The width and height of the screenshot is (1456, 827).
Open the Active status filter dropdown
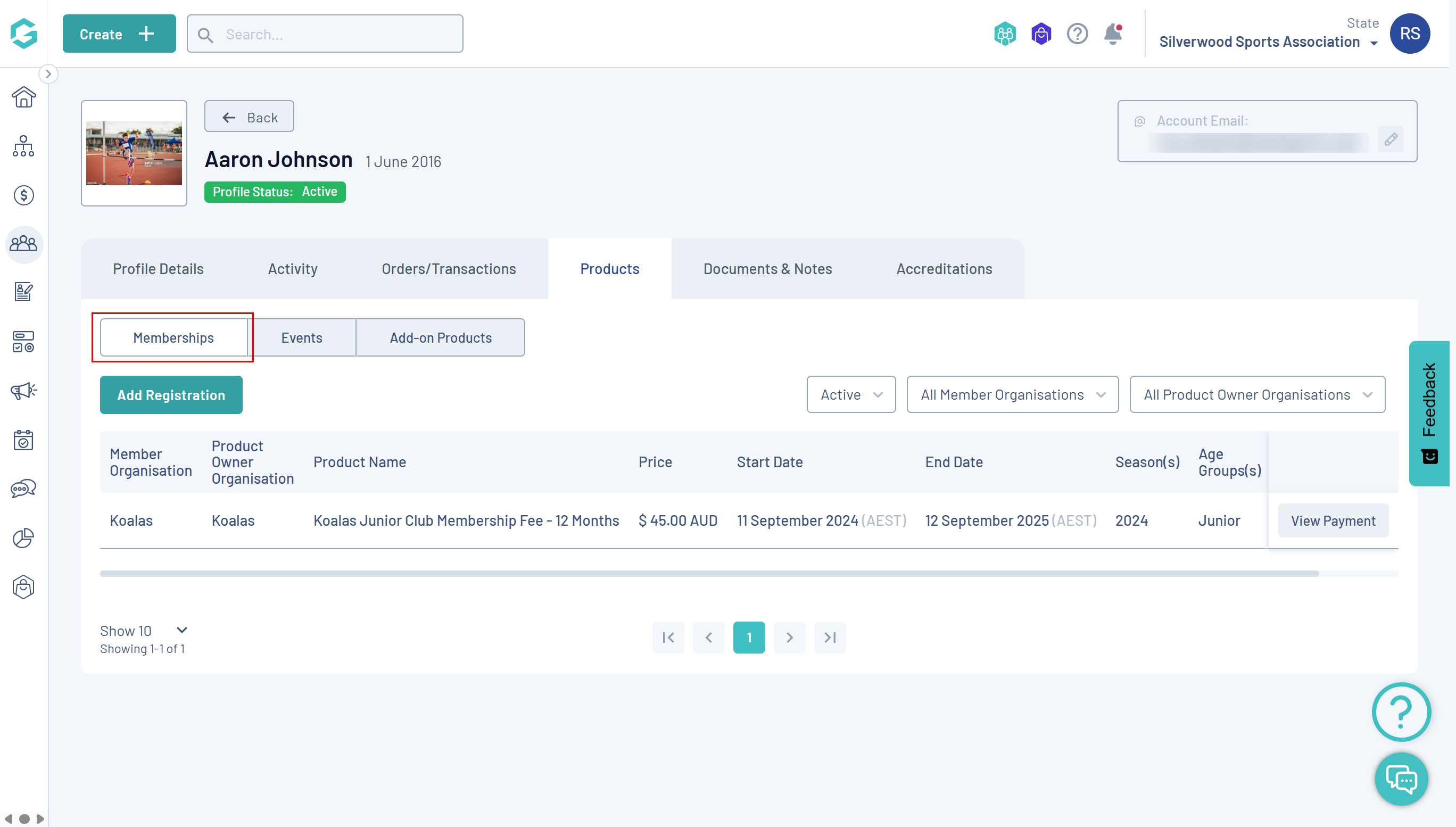click(850, 395)
